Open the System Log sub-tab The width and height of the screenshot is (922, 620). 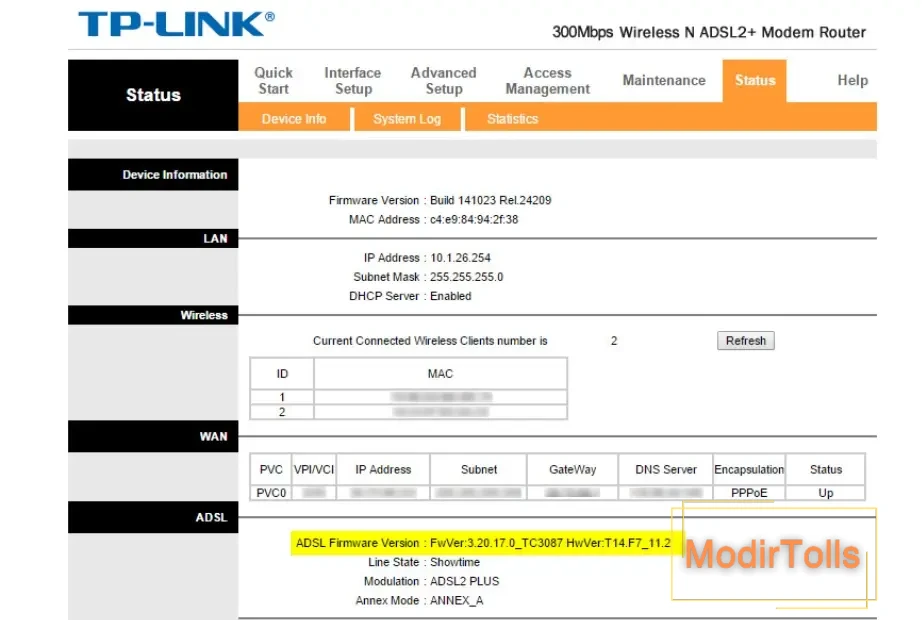point(406,119)
